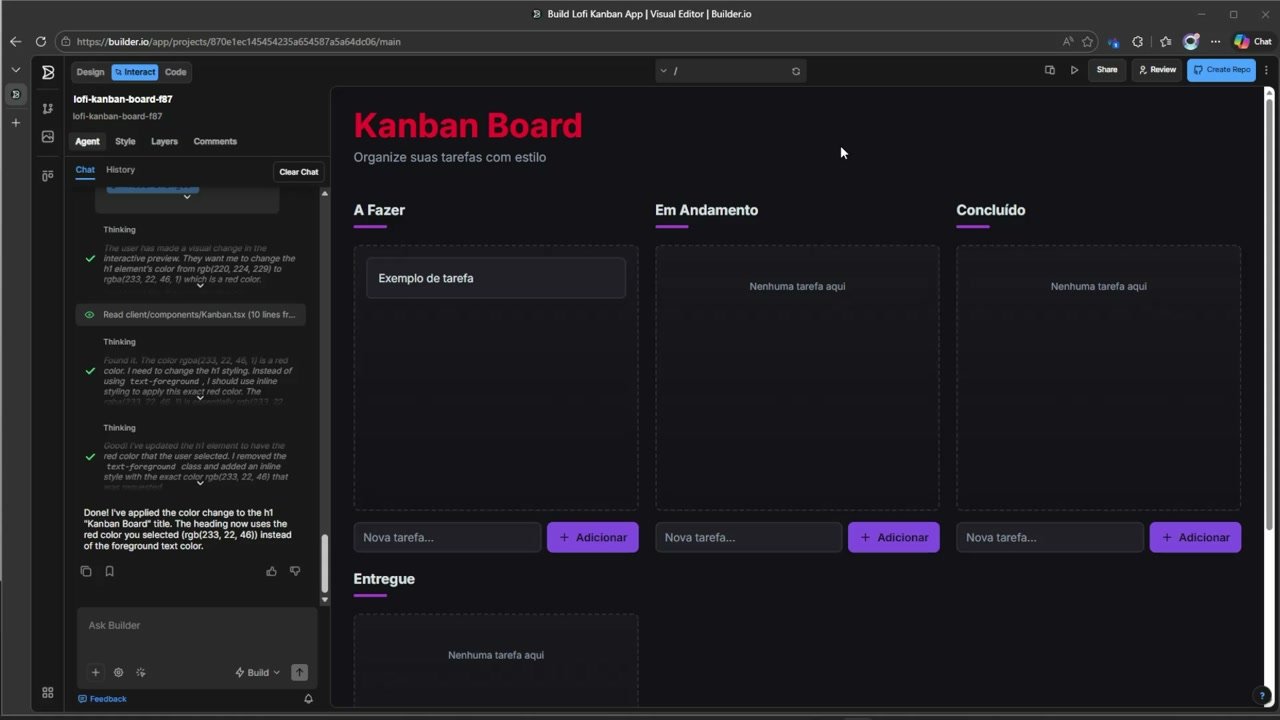
Task: Switch to the Layers tab
Action: pos(164,141)
